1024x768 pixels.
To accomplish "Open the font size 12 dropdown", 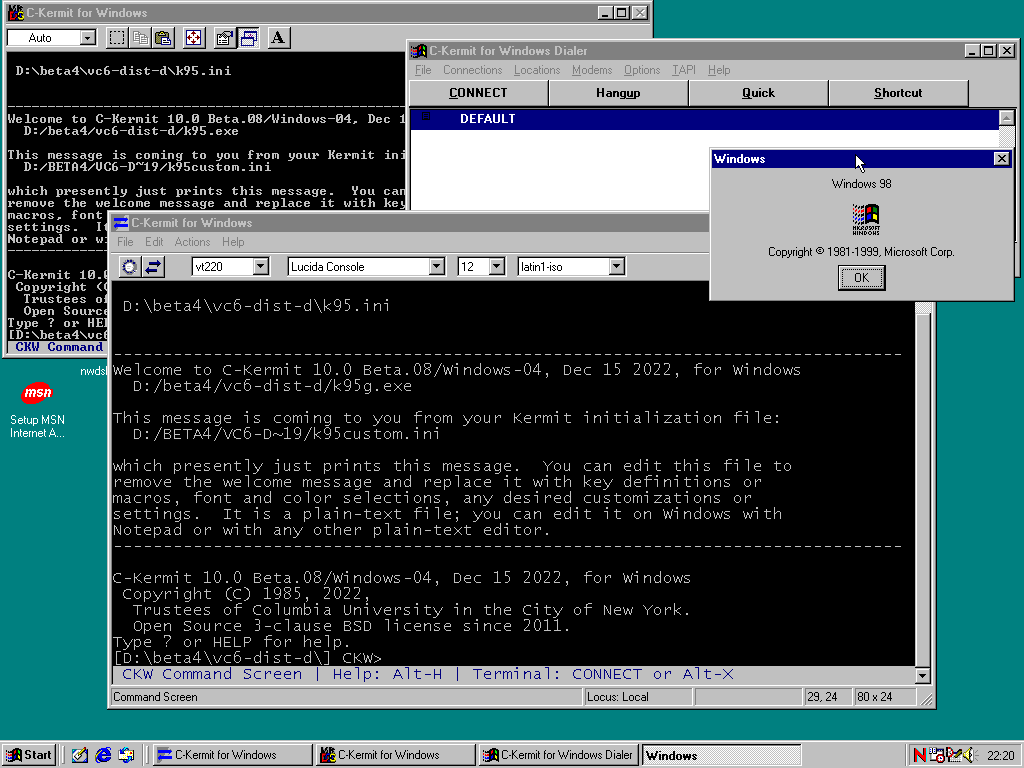I will tap(497, 266).
